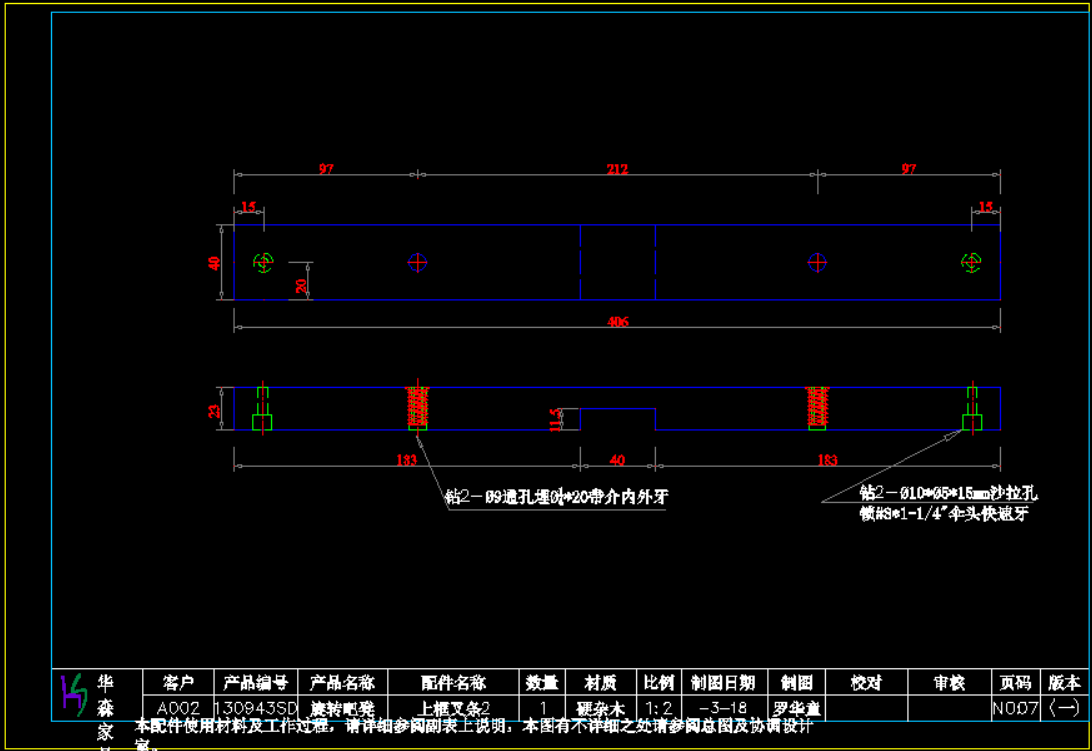Viewport: 1092px width, 751px height.
Task: Pick the left blue through-hole circle in top view
Action: tap(418, 262)
